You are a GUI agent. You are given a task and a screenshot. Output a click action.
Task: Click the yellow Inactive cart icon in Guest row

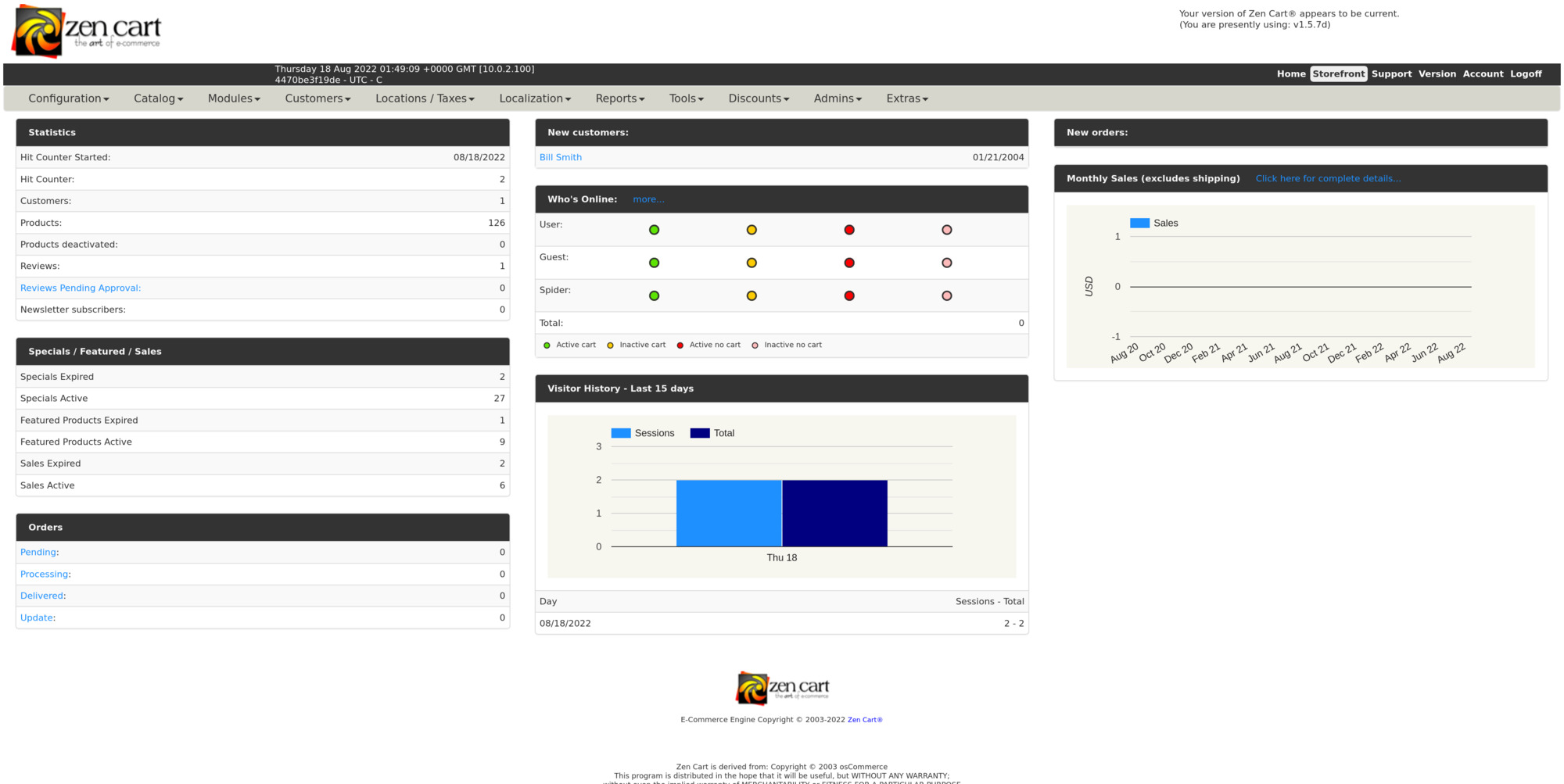click(752, 263)
